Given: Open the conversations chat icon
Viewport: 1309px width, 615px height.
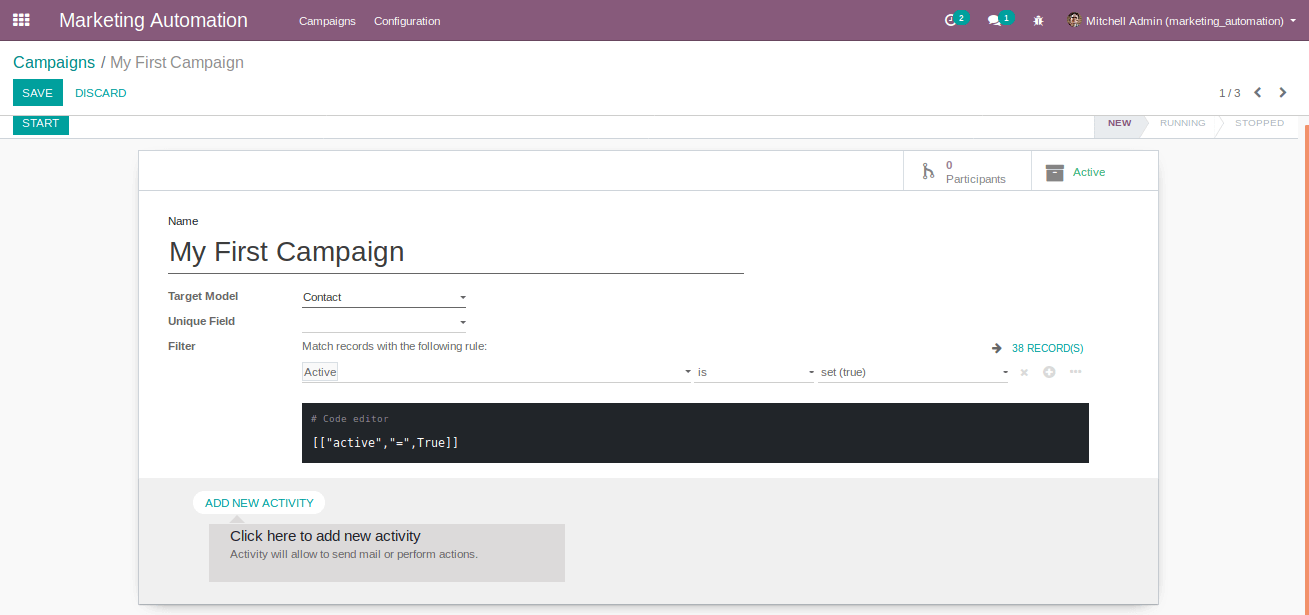Looking at the screenshot, I should point(994,20).
